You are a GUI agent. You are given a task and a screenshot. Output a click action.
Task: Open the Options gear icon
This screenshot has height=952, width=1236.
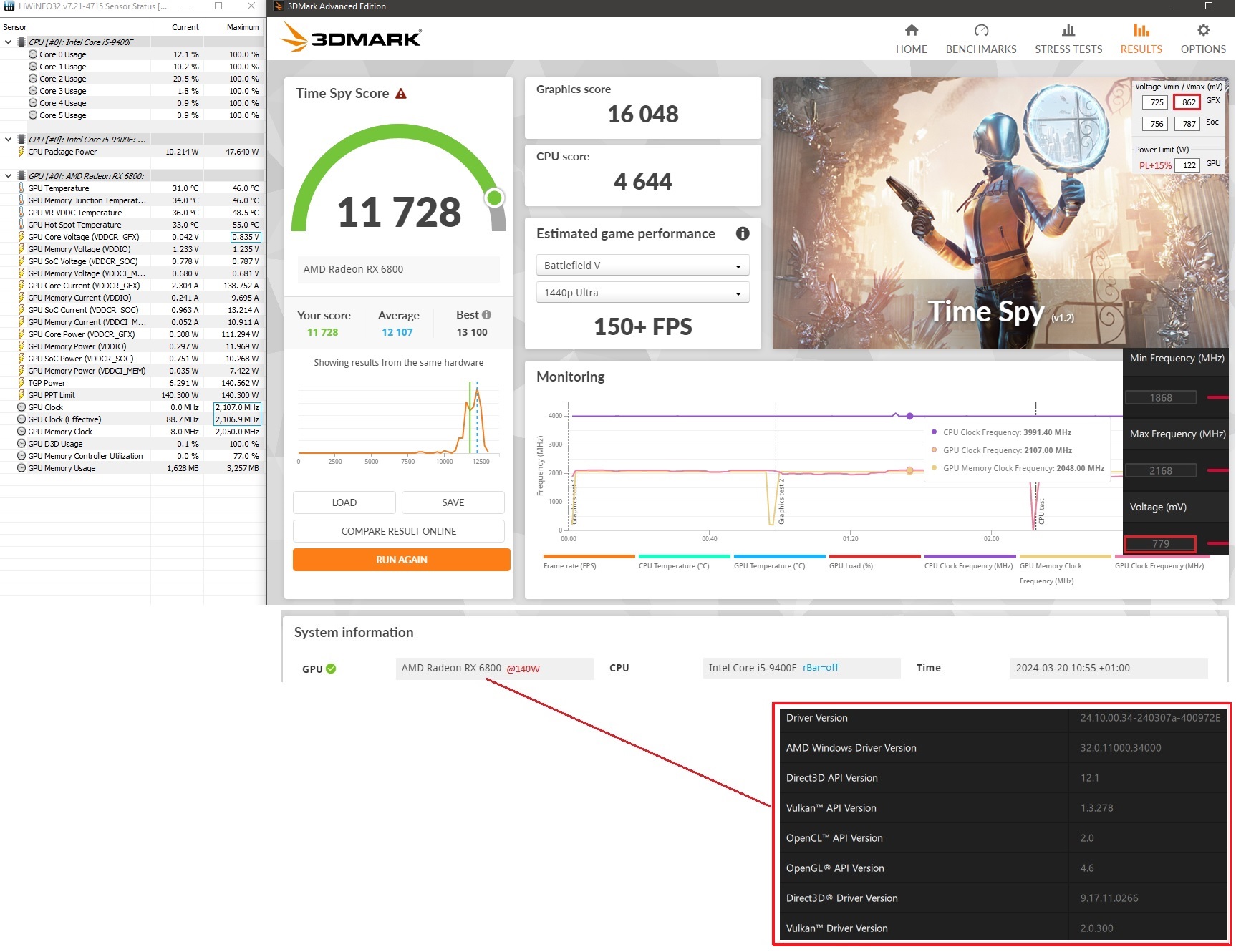pos(1203,30)
